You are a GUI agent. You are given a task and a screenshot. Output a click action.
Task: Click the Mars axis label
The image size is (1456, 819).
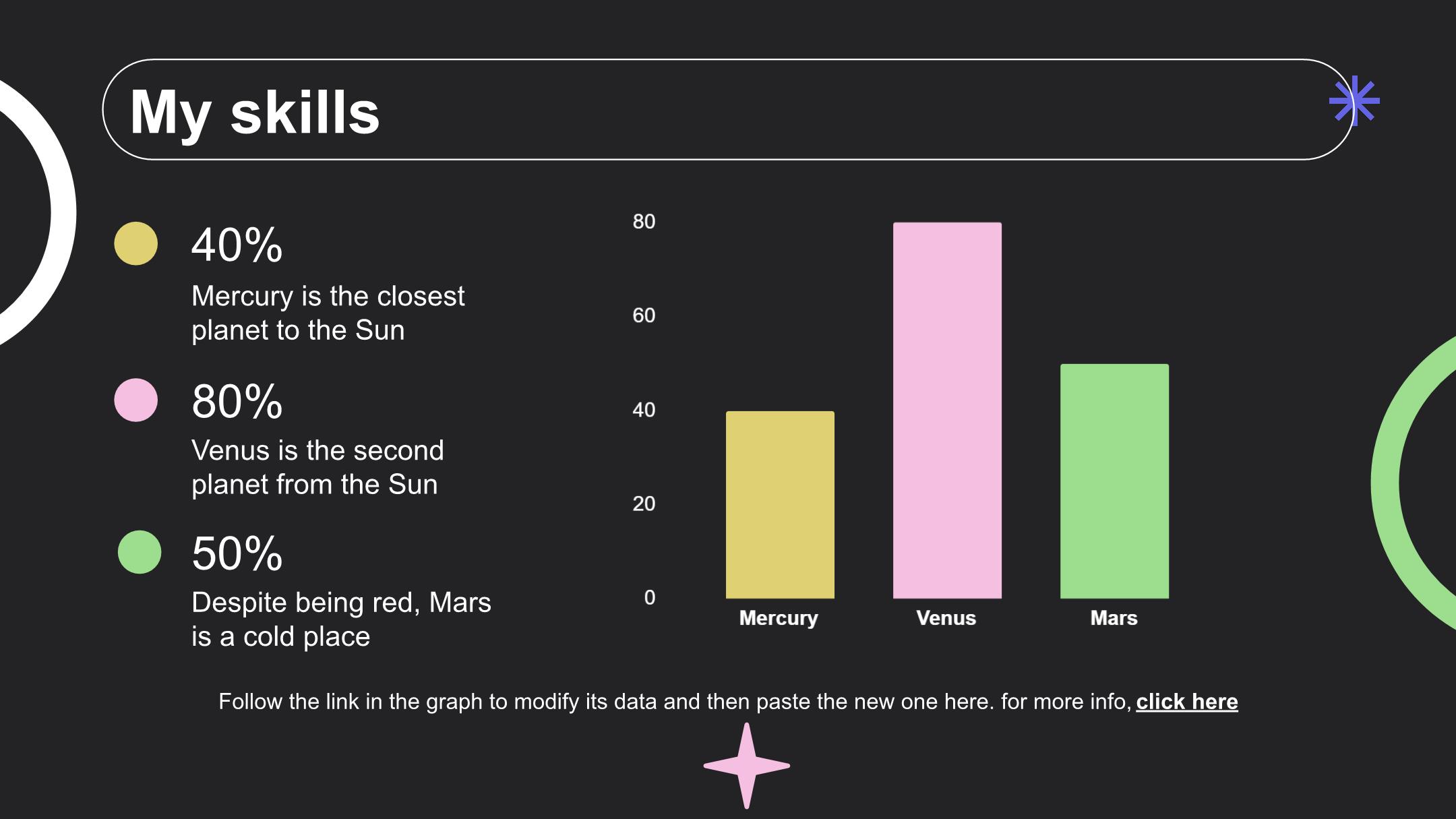[x=1114, y=618]
